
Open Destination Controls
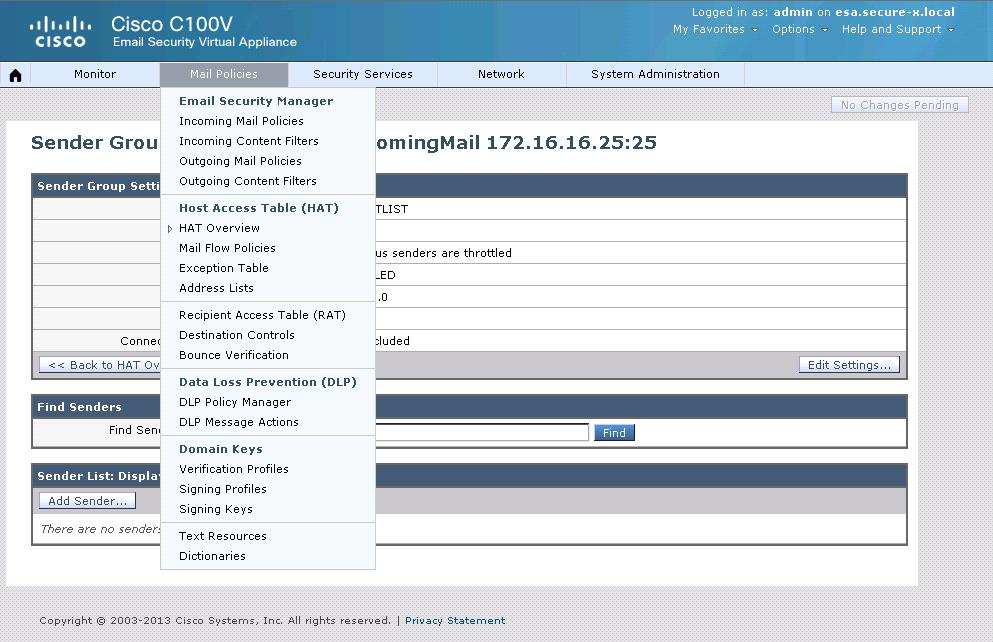tap(237, 335)
